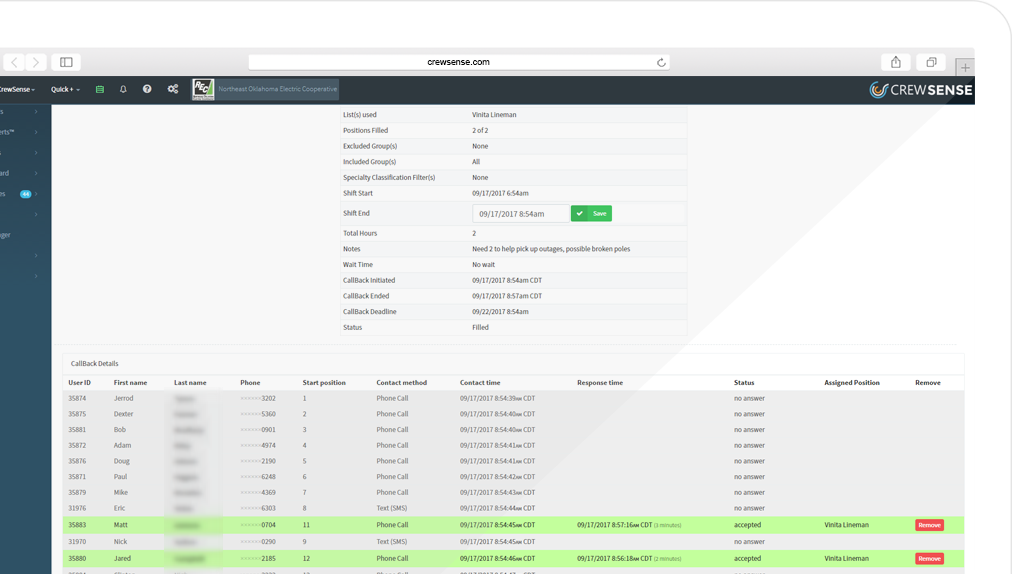1012x574 pixels.
Task: Select Matt's Vinita Lineman assigned position
Action: 846,525
